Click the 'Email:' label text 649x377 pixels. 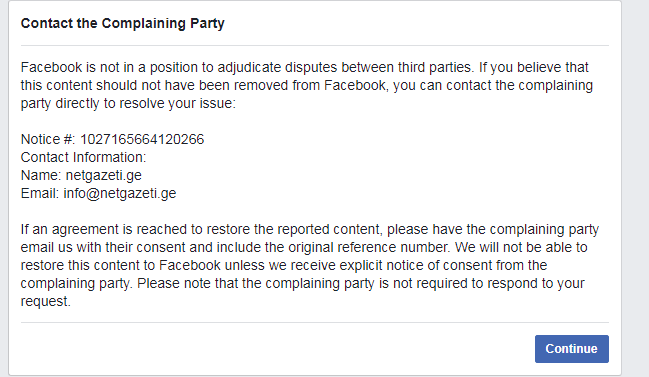[40, 193]
